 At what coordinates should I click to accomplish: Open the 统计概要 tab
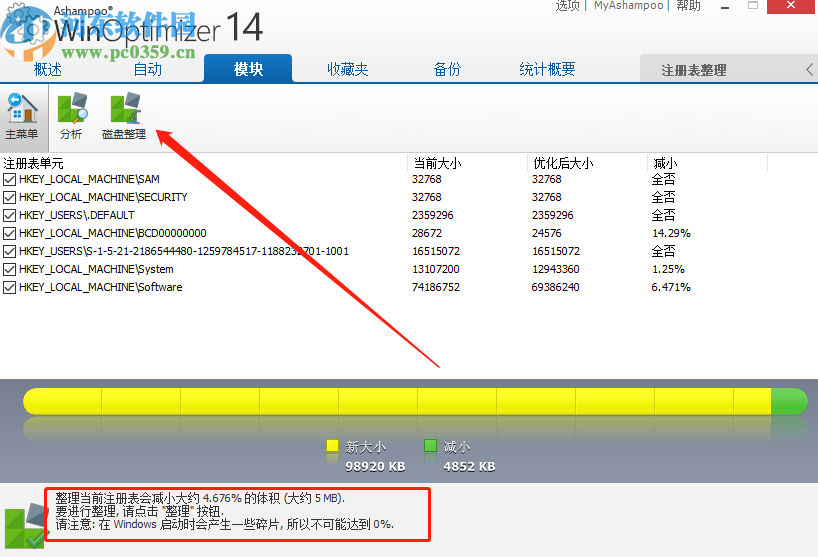(547, 69)
